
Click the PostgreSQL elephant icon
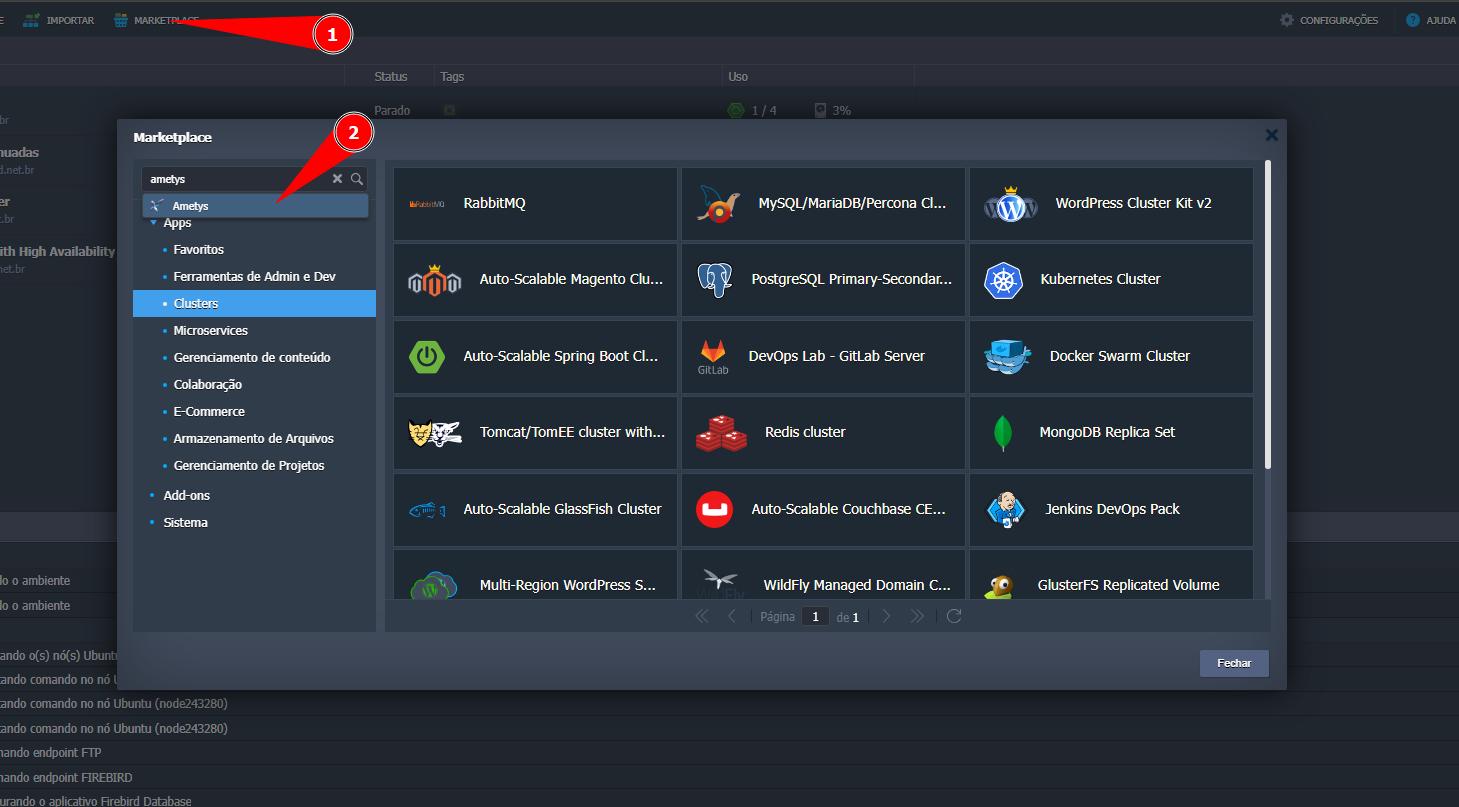tap(715, 280)
